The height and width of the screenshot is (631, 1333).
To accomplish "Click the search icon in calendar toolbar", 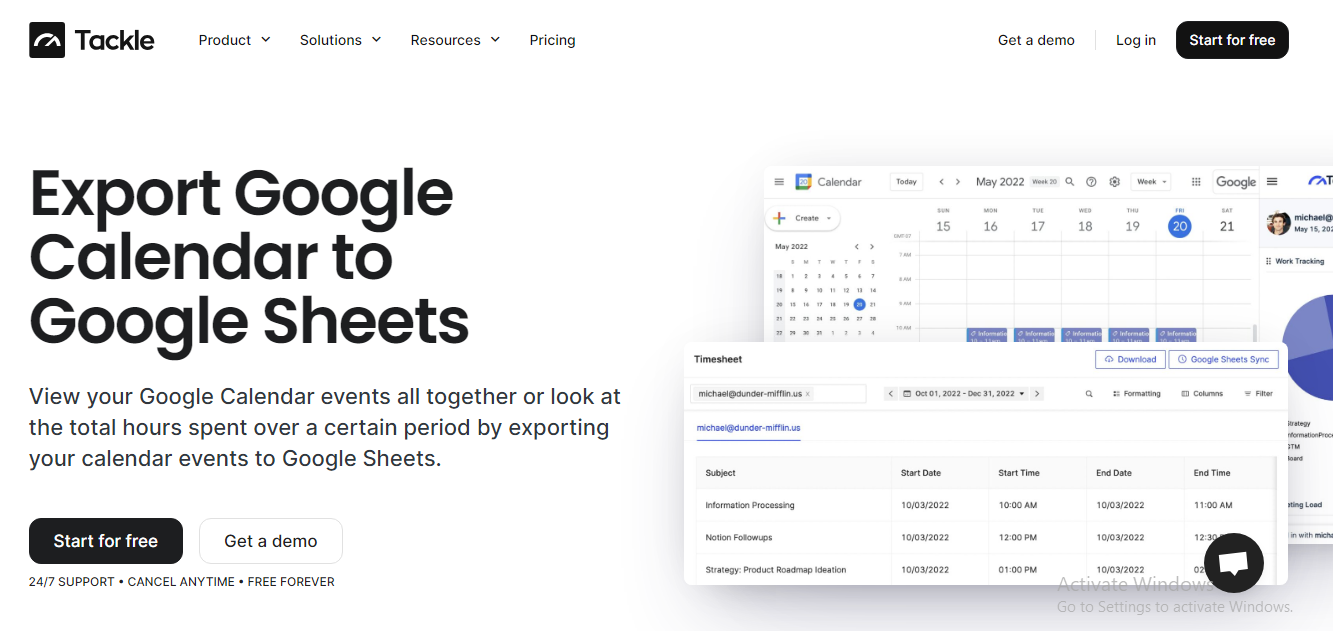I will coord(1068,182).
